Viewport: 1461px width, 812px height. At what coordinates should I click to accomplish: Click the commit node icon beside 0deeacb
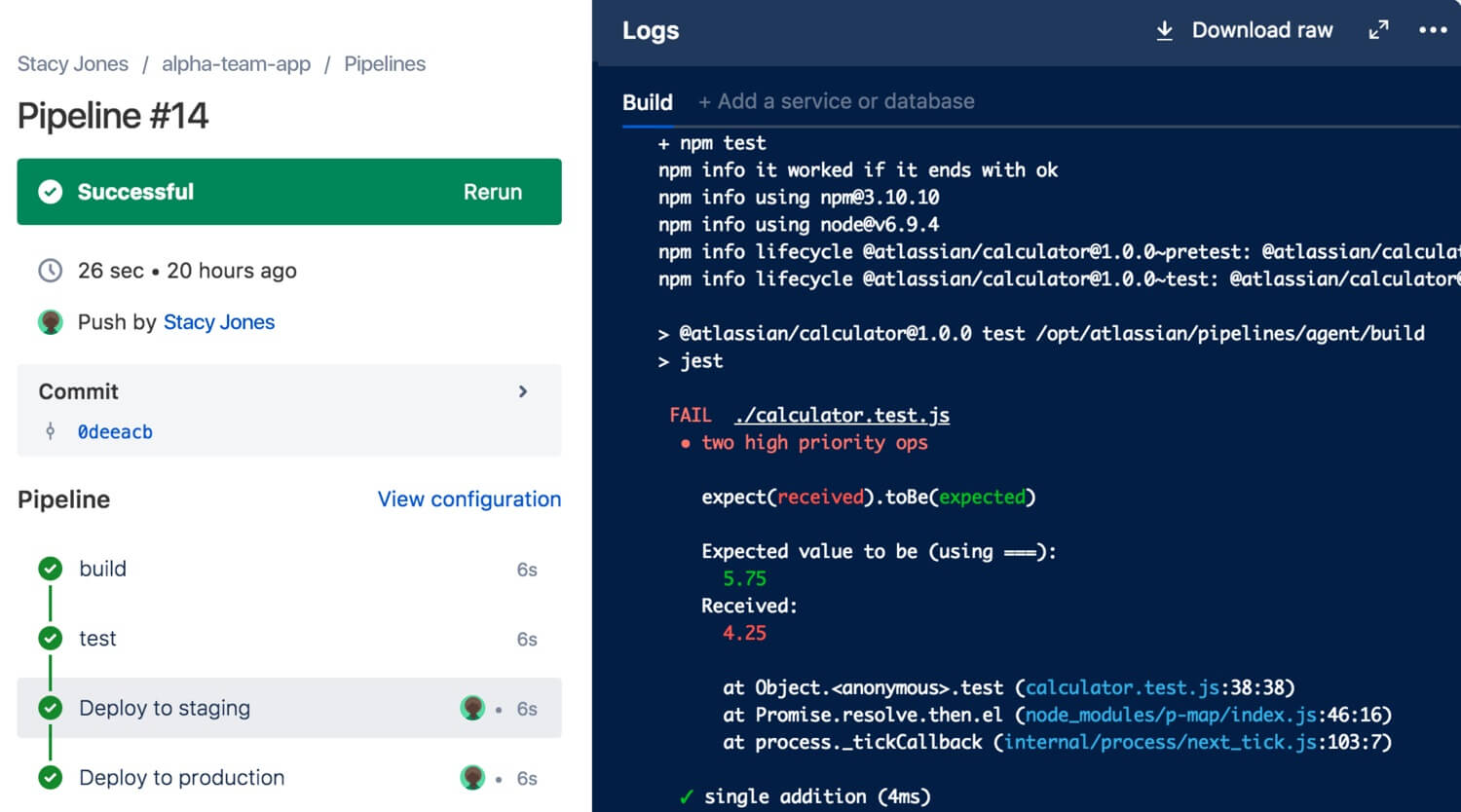click(x=51, y=431)
